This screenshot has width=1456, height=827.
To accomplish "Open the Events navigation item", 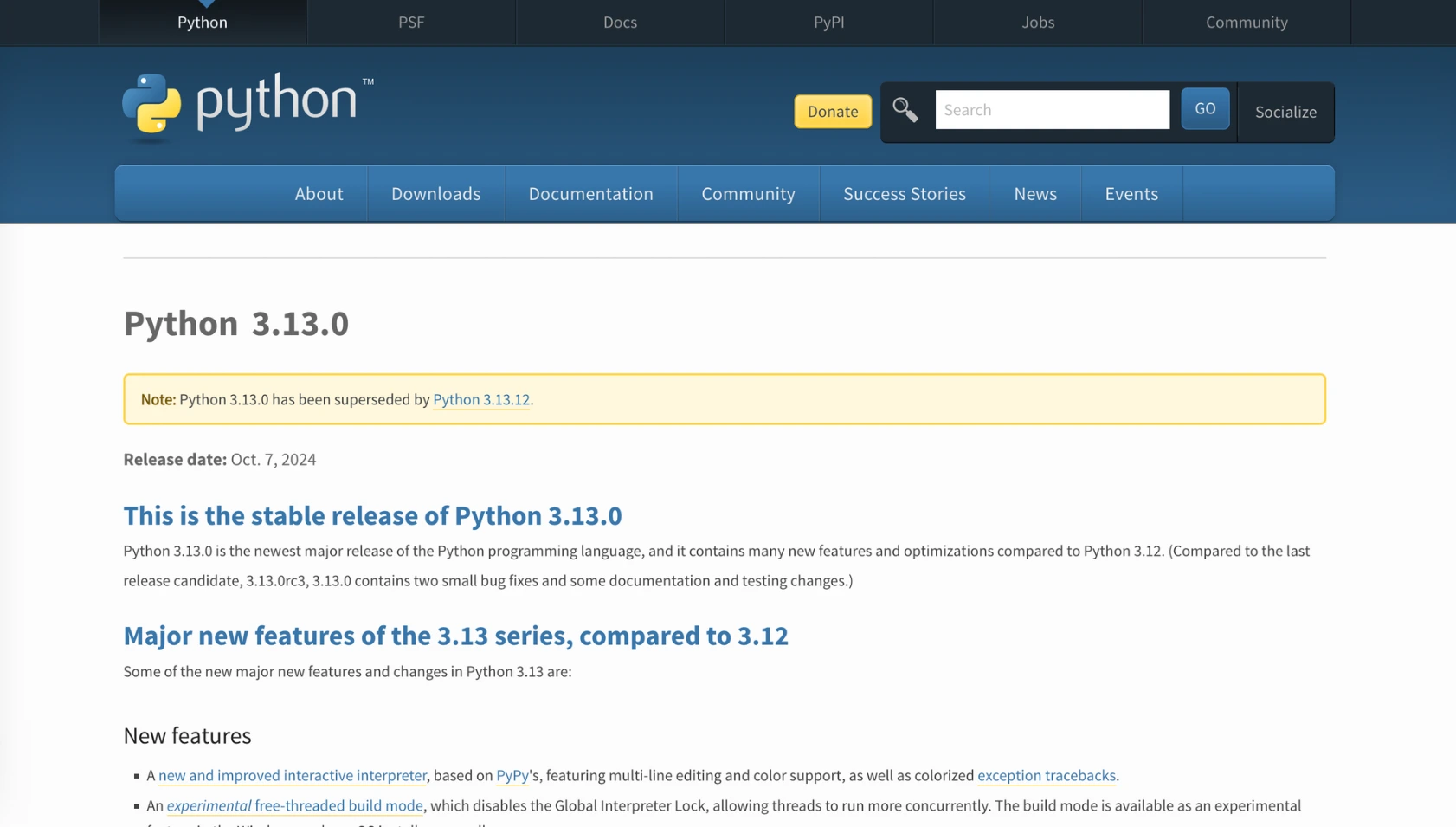I will 1131,194.
